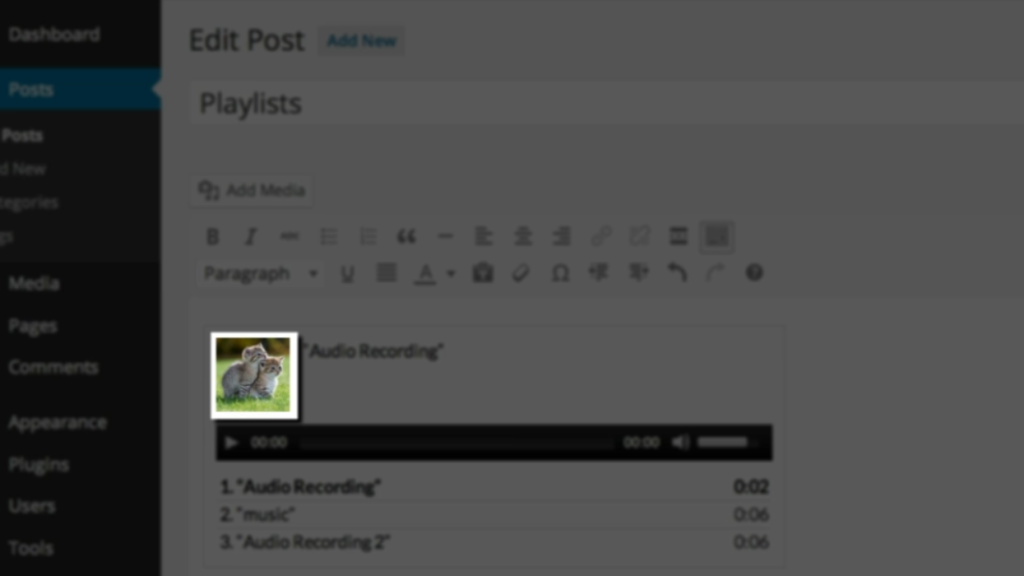The width and height of the screenshot is (1024, 576).
Task: Toggle Bold formatting in editor toolbar
Action: pos(212,236)
